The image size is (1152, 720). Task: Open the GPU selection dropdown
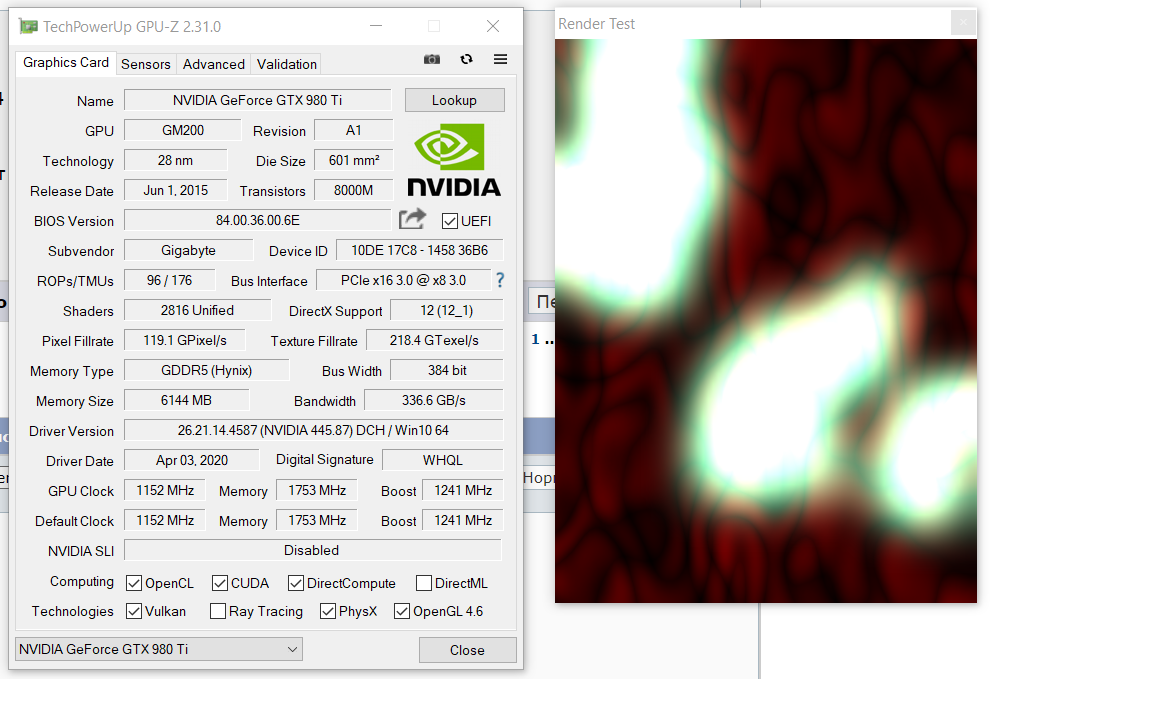point(159,649)
